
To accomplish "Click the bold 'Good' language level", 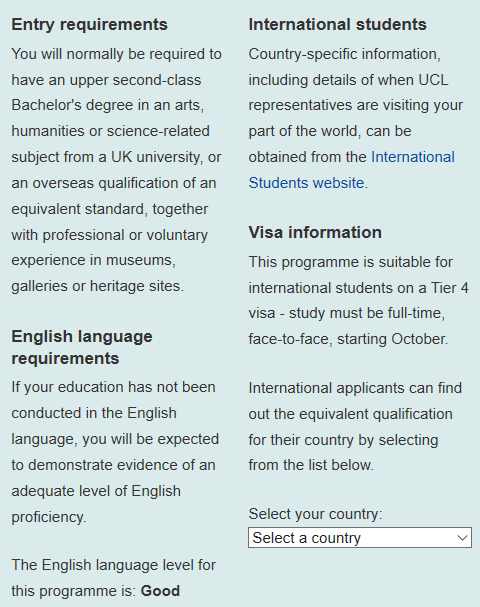I will 160,591.
